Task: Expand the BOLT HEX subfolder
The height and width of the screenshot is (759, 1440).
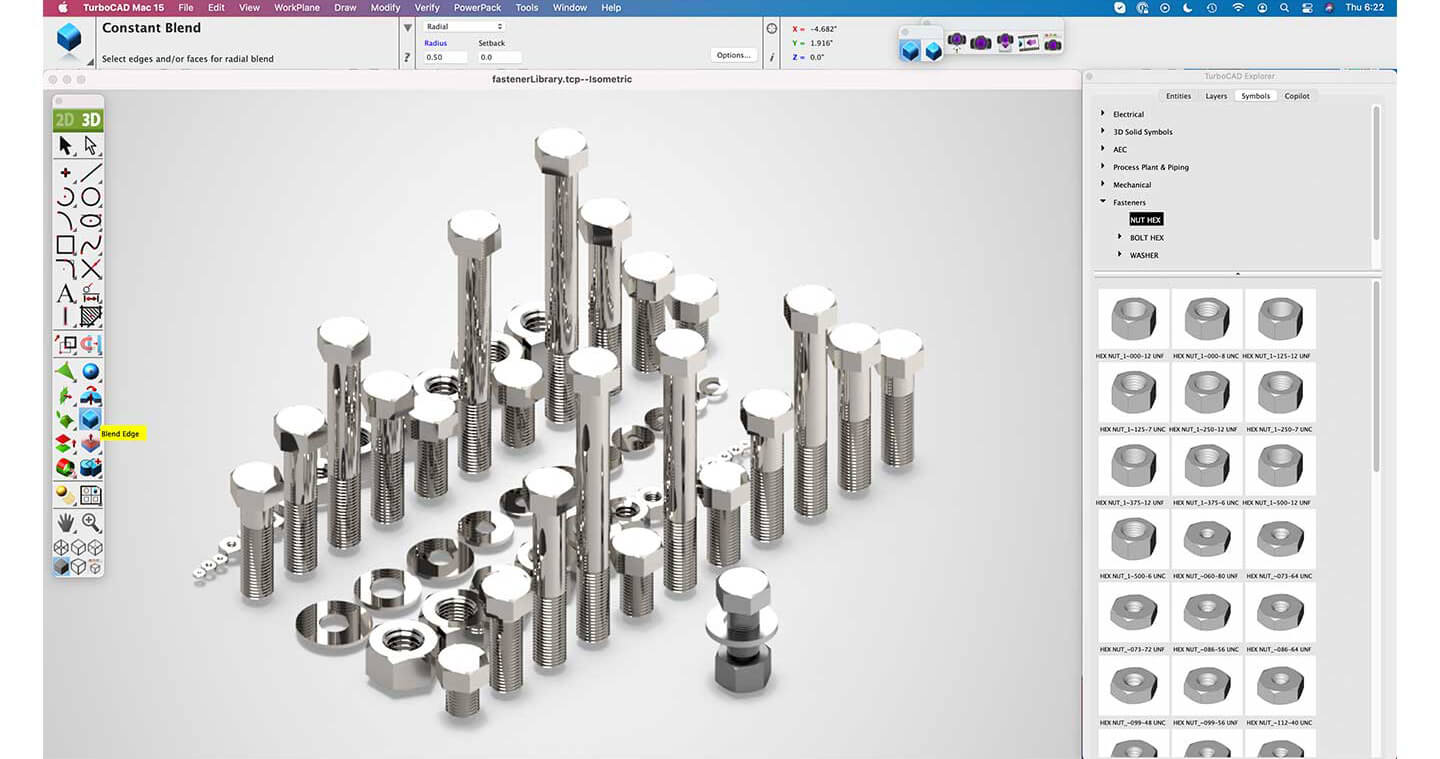Action: pyautogui.click(x=1120, y=237)
